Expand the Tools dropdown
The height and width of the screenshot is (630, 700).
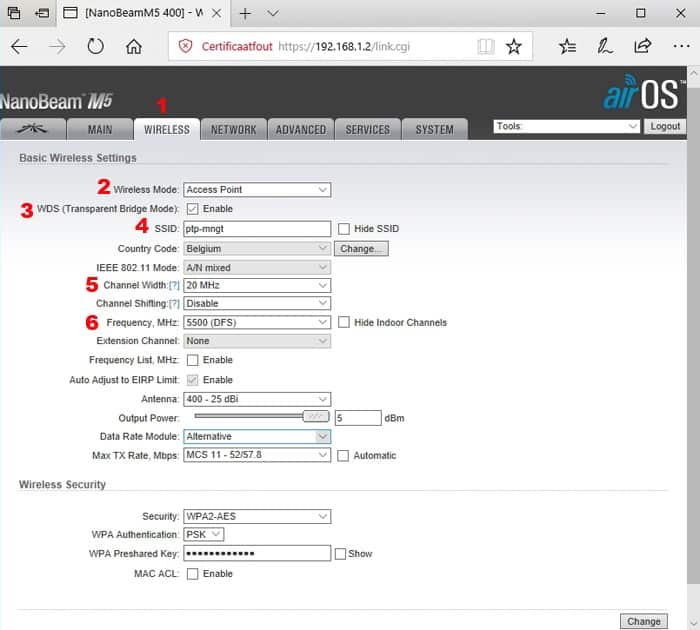[566, 126]
